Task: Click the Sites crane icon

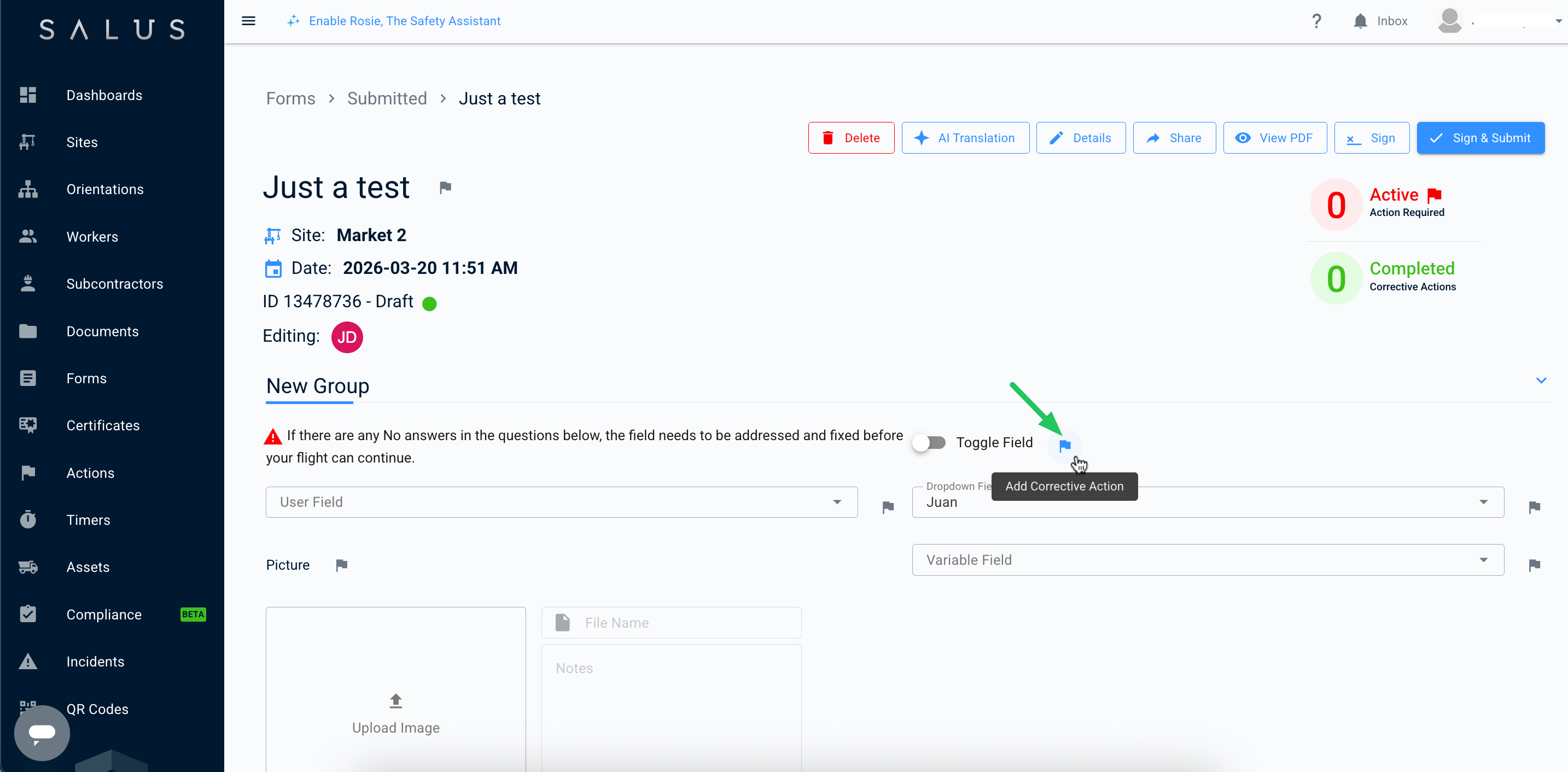Action: click(28, 142)
